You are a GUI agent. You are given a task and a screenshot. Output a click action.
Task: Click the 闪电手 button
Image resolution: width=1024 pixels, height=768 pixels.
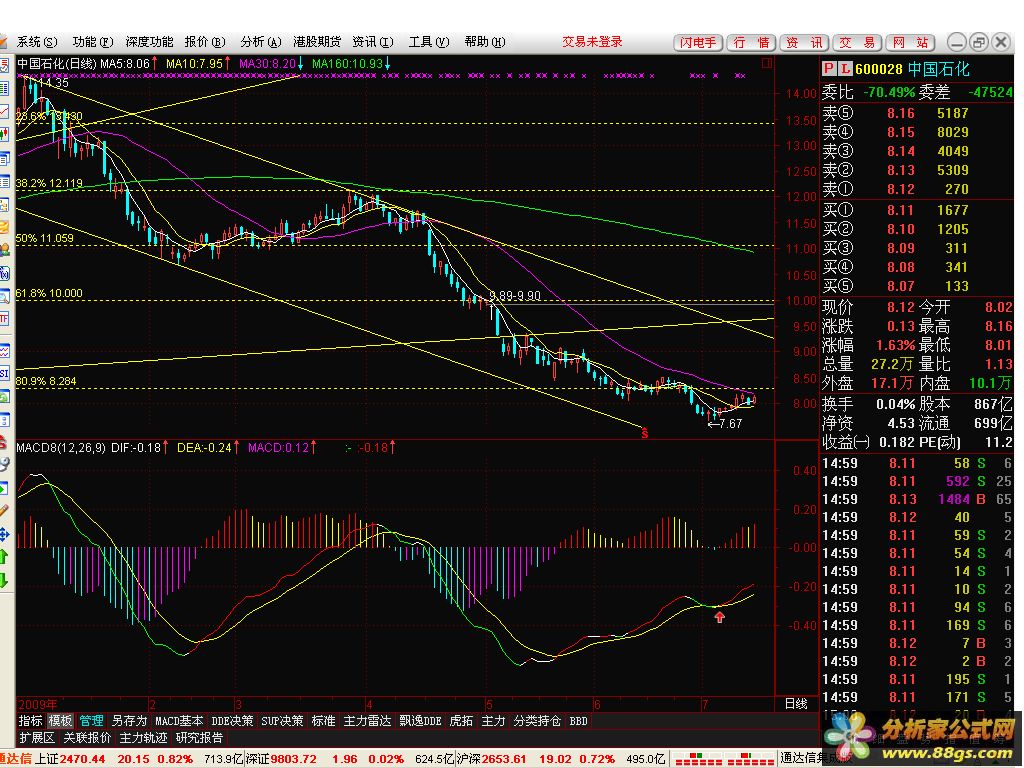coord(698,42)
